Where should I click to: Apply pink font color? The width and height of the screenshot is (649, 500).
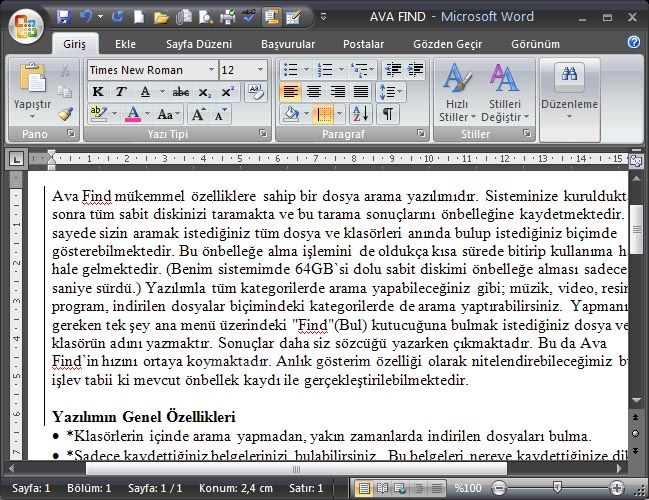(x=133, y=114)
